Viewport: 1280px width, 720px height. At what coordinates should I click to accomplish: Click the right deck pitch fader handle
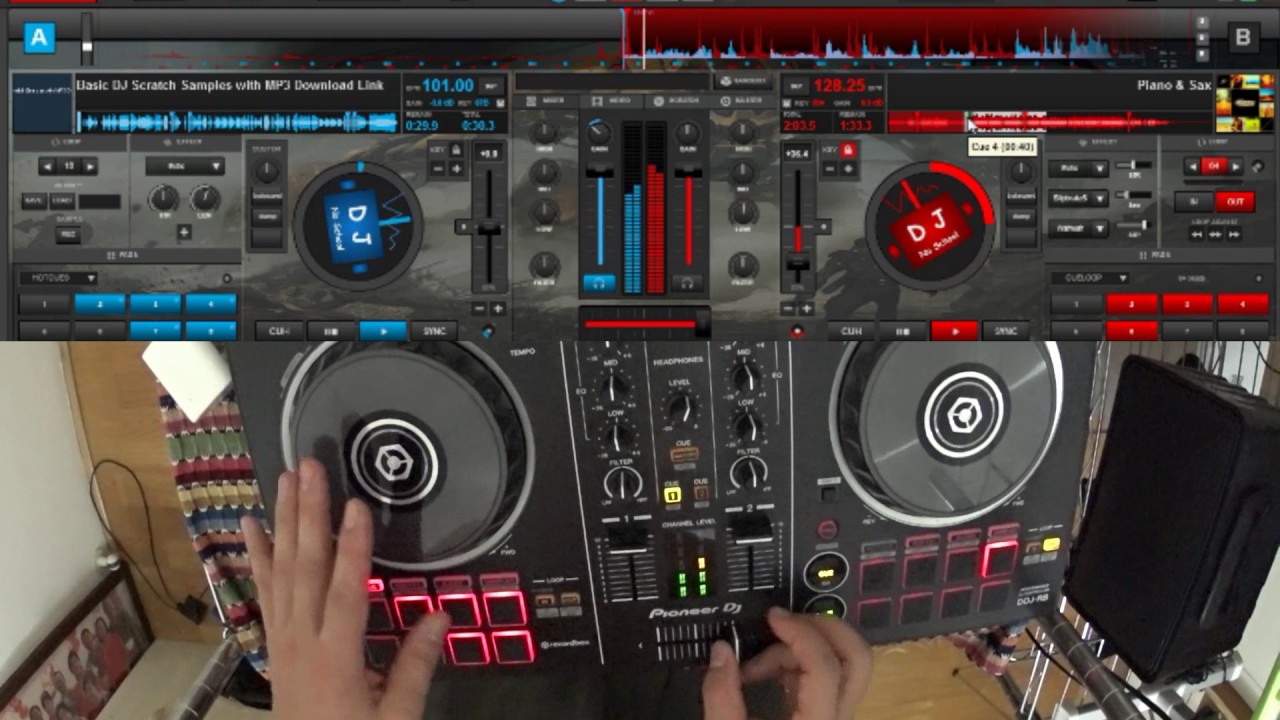(797, 266)
